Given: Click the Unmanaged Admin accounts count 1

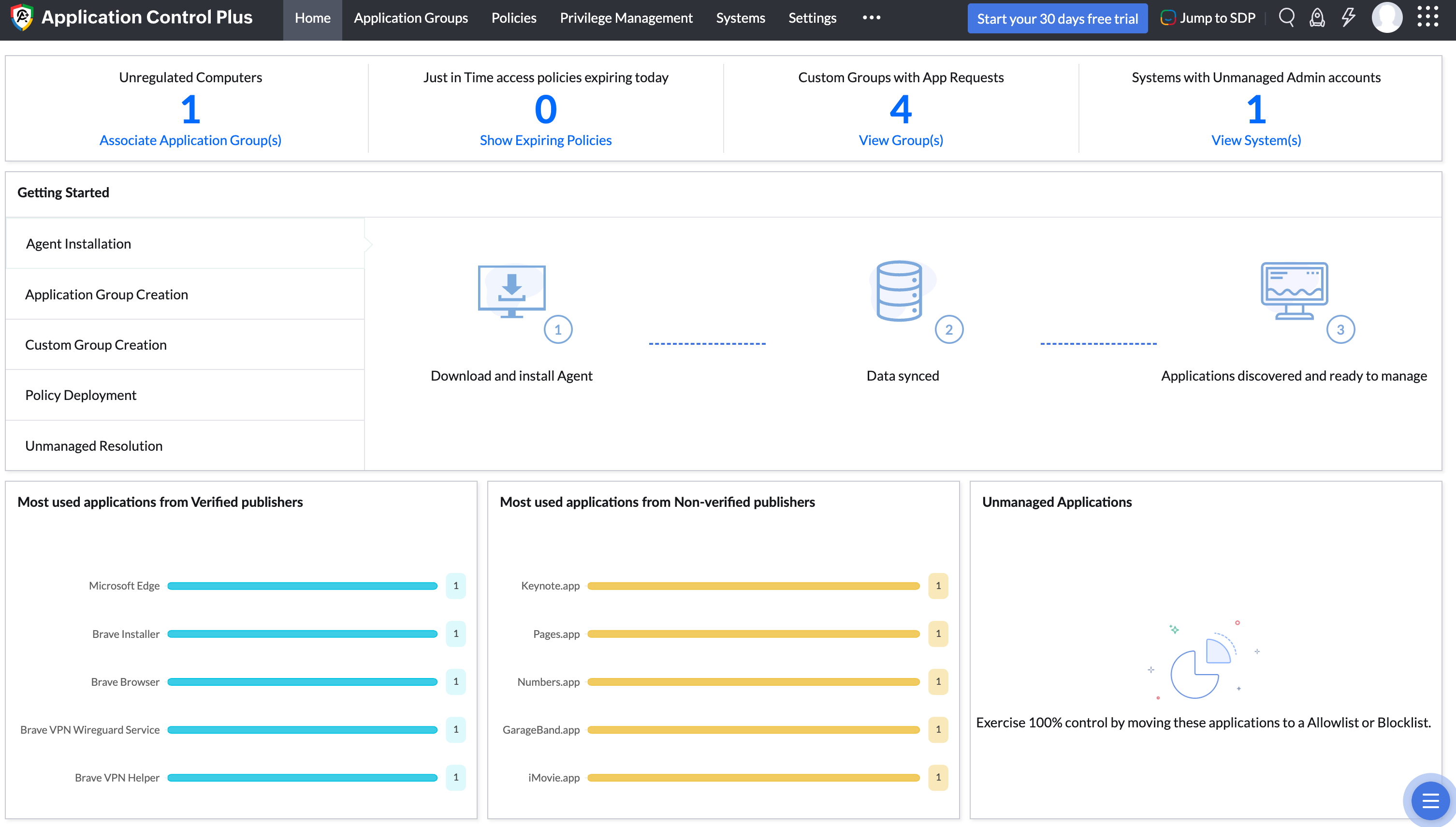Looking at the screenshot, I should (1256, 109).
